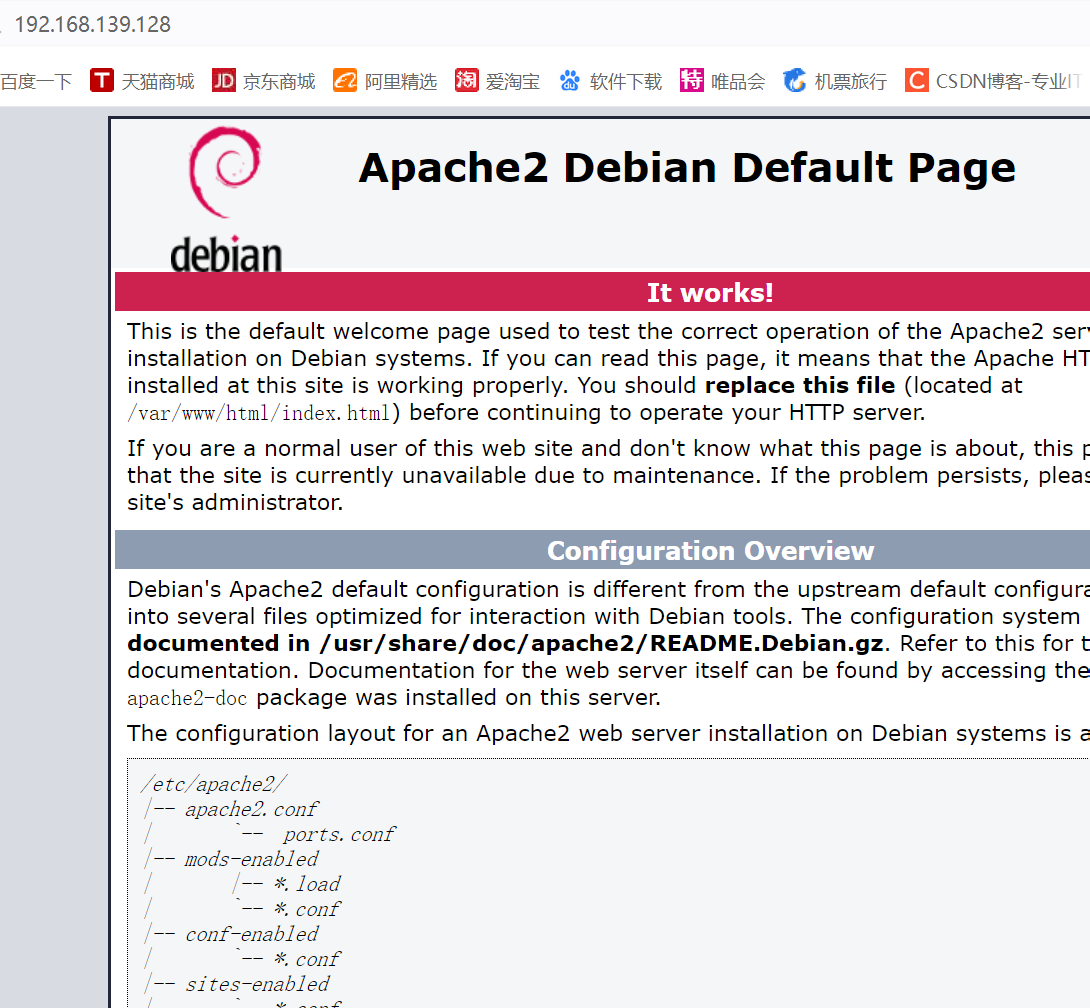Click the JD 京东商城 bookmark icon

pos(224,81)
